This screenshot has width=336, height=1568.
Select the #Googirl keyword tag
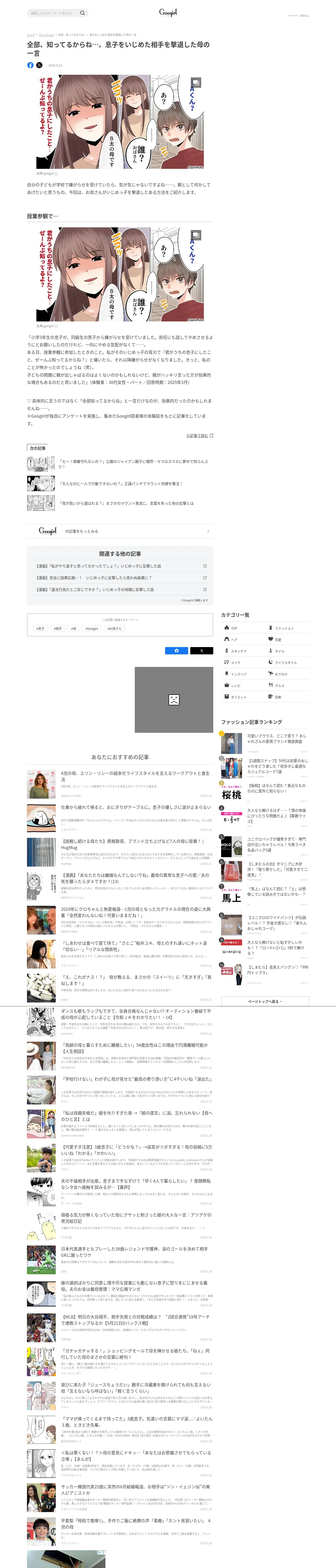(92, 628)
